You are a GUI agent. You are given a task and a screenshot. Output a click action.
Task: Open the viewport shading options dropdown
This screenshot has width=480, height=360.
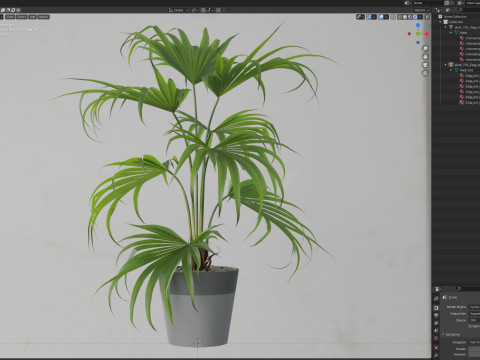click(x=420, y=17)
